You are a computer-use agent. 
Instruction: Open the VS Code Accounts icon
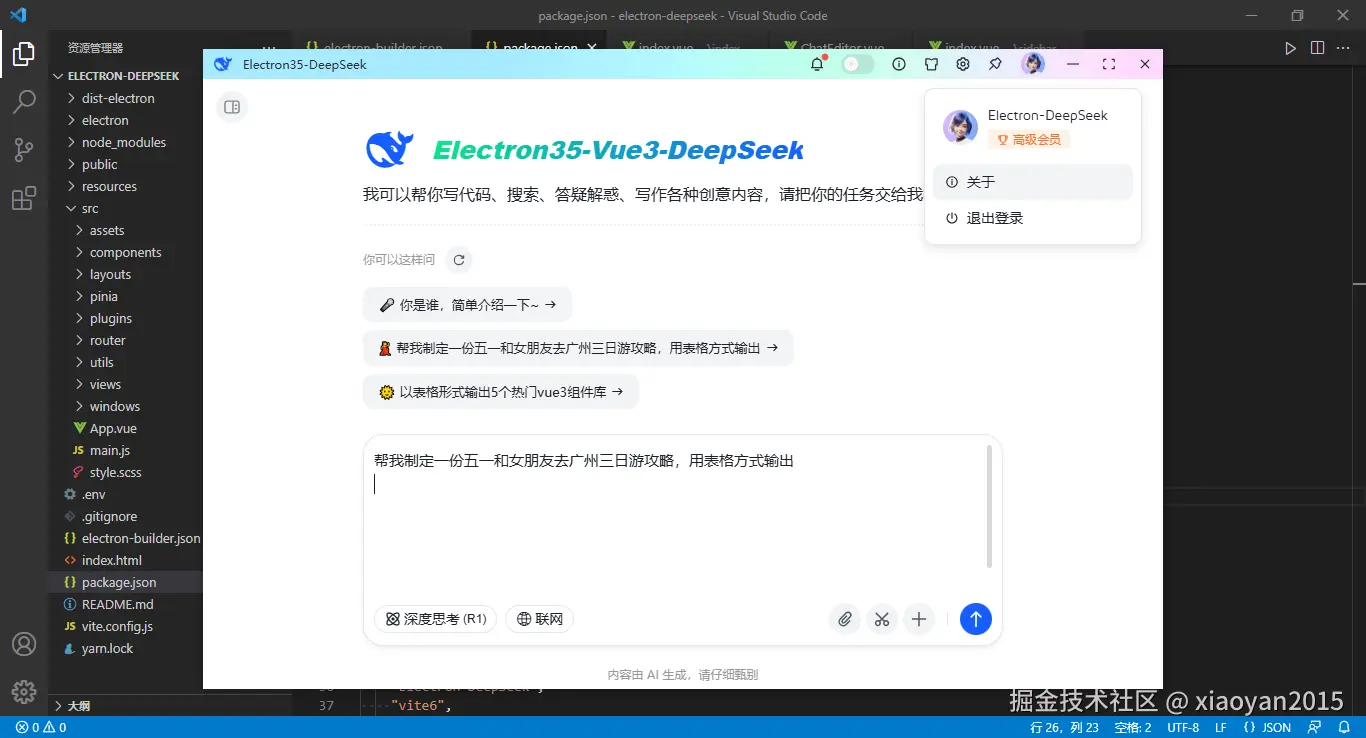click(x=24, y=644)
